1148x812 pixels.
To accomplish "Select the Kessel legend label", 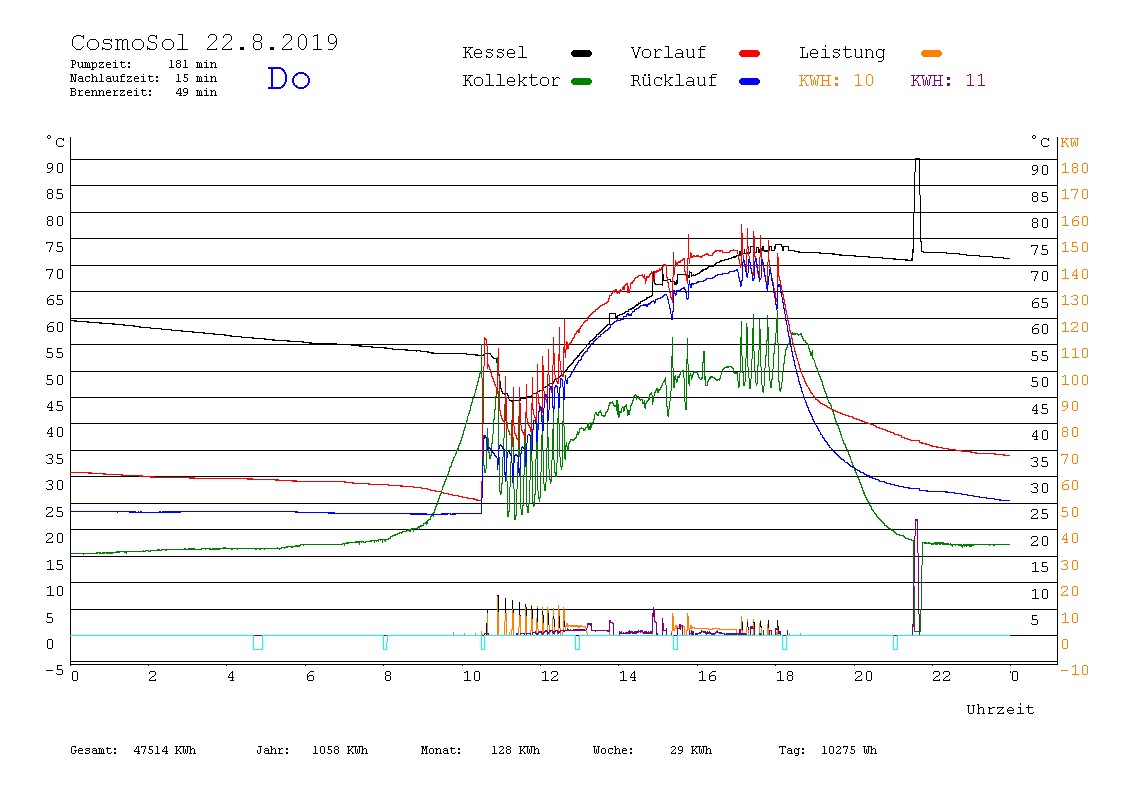I will pos(494,53).
